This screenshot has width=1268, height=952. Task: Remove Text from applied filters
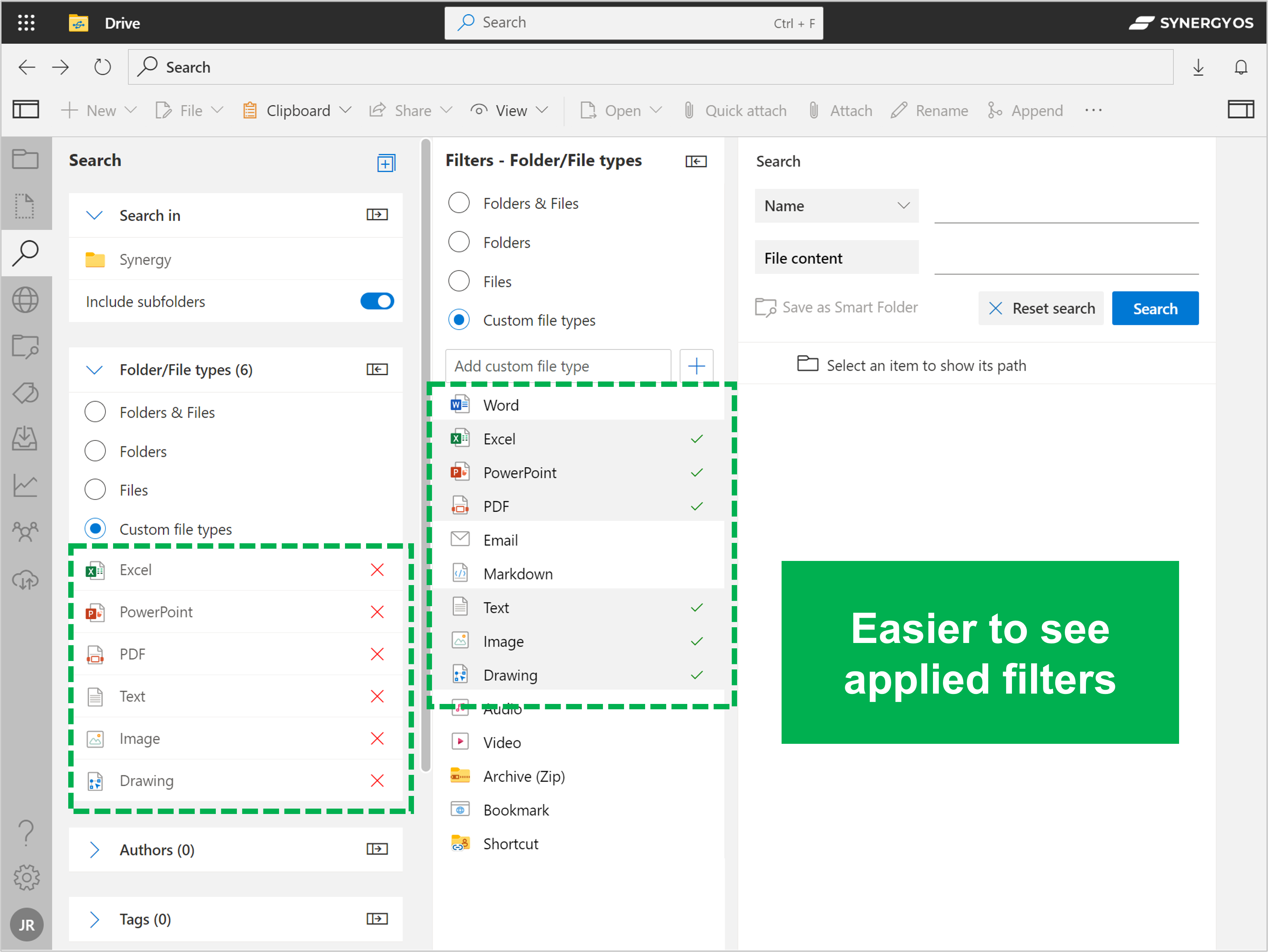(x=377, y=696)
